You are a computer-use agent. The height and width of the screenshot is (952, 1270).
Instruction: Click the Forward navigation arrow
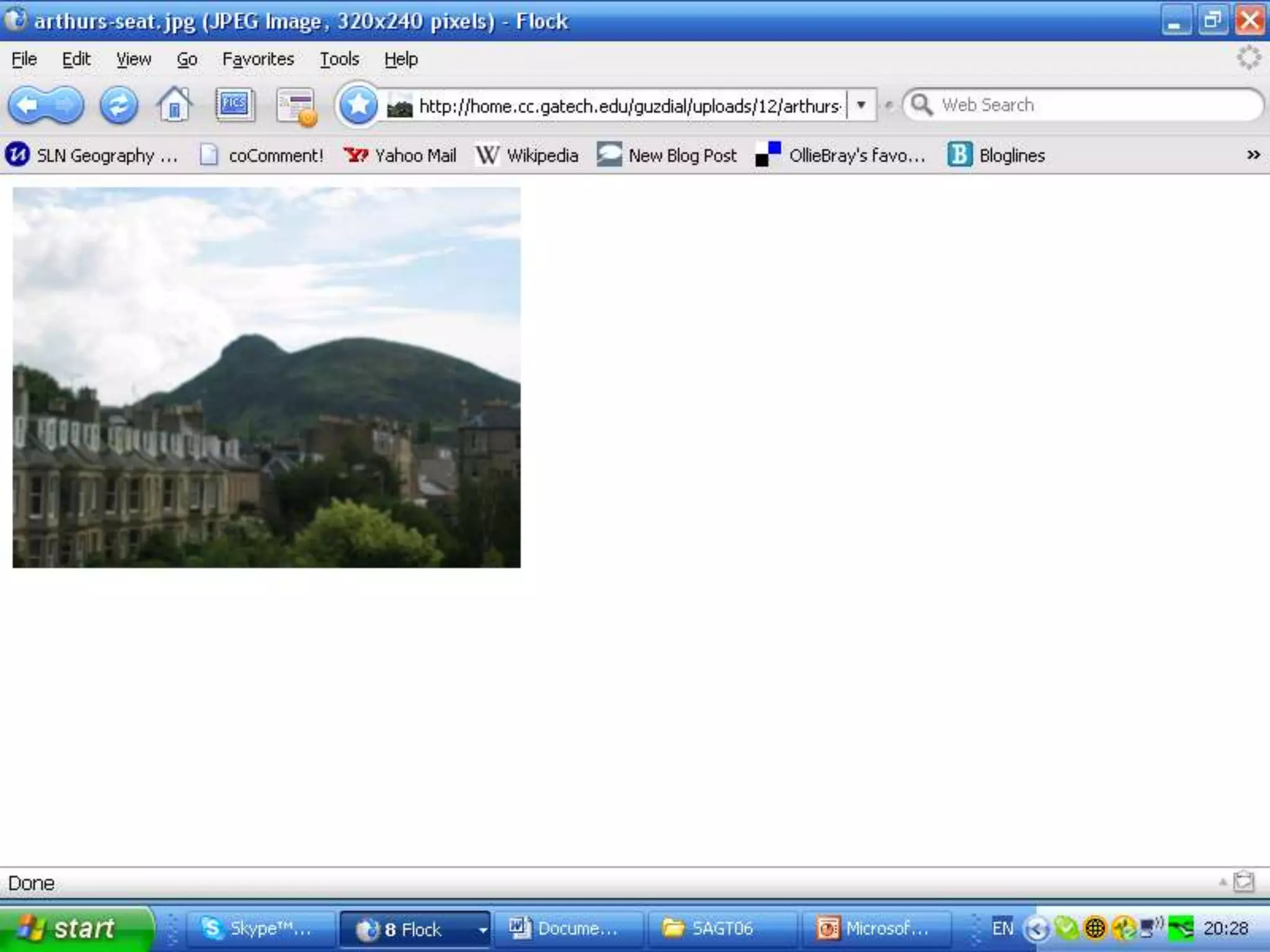tap(65, 105)
